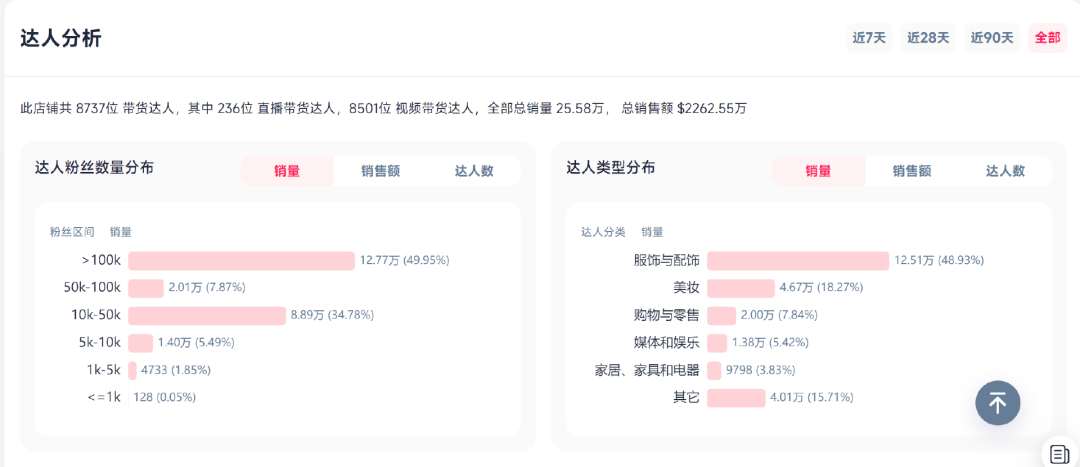Click the scroll-to-top arrow button
Viewport: 1080px width, 467px height.
click(x=998, y=403)
